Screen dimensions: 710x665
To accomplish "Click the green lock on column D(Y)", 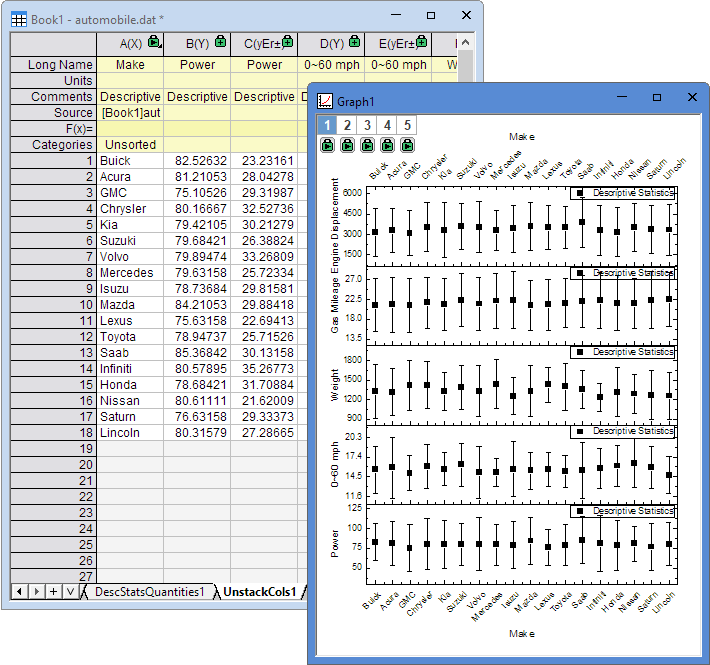I will [355, 42].
